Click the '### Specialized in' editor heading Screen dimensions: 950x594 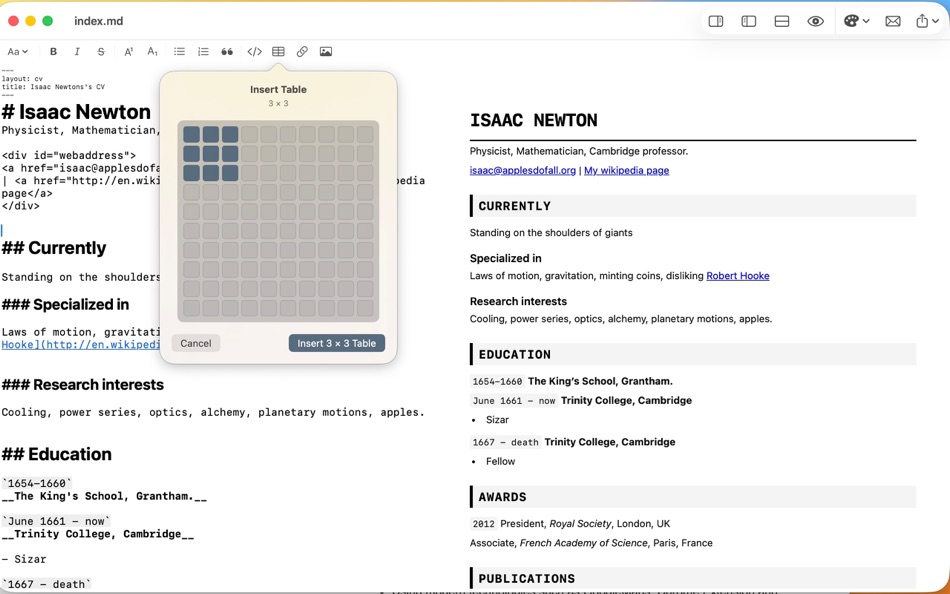[x=65, y=304]
